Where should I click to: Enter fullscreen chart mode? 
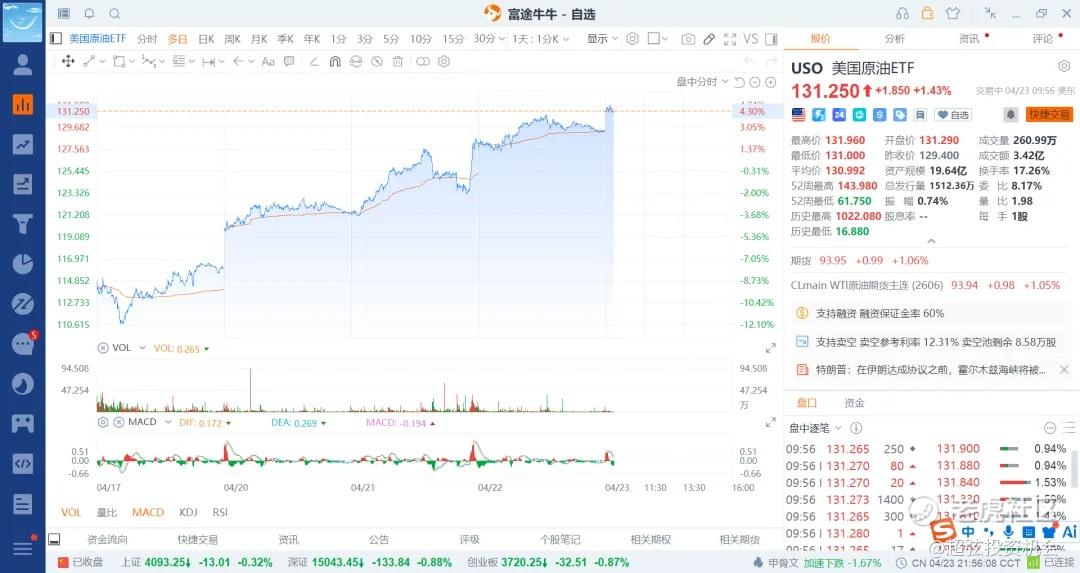click(x=730, y=39)
